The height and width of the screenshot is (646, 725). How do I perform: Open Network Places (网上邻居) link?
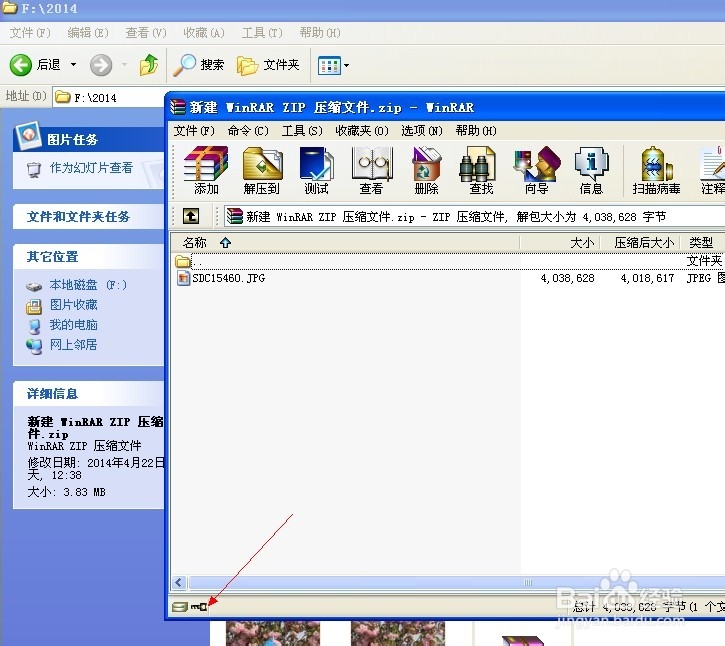click(x=74, y=345)
